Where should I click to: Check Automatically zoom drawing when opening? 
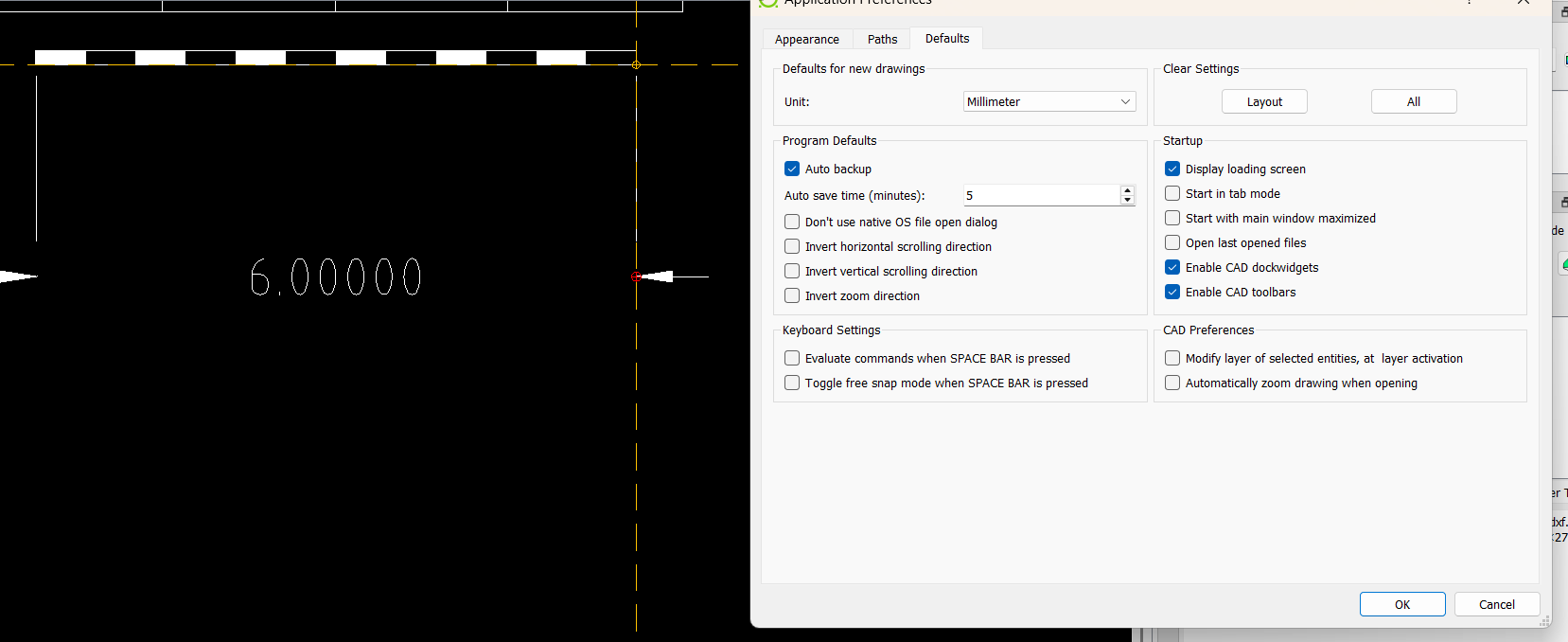[x=1172, y=383]
